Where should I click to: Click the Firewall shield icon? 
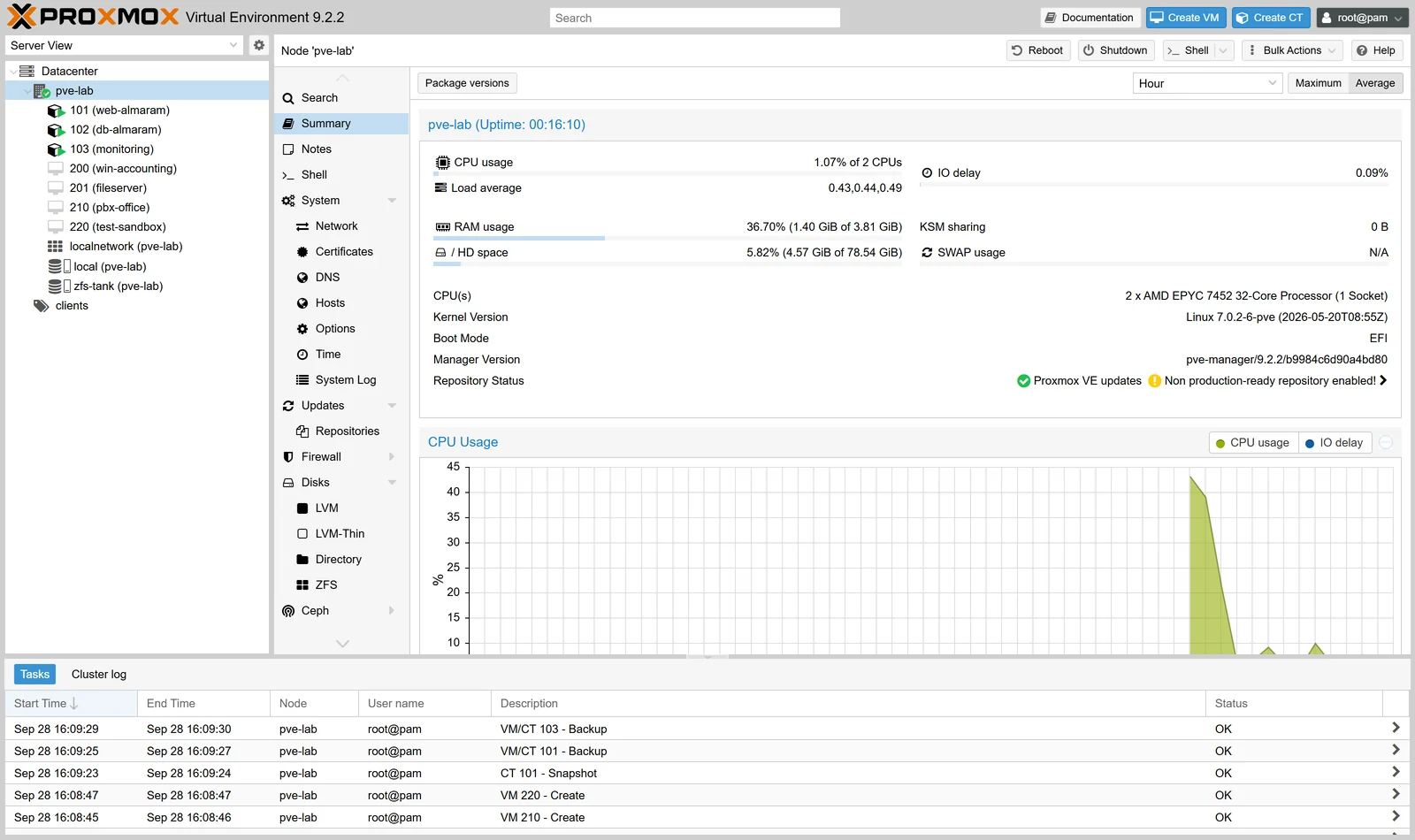288,457
